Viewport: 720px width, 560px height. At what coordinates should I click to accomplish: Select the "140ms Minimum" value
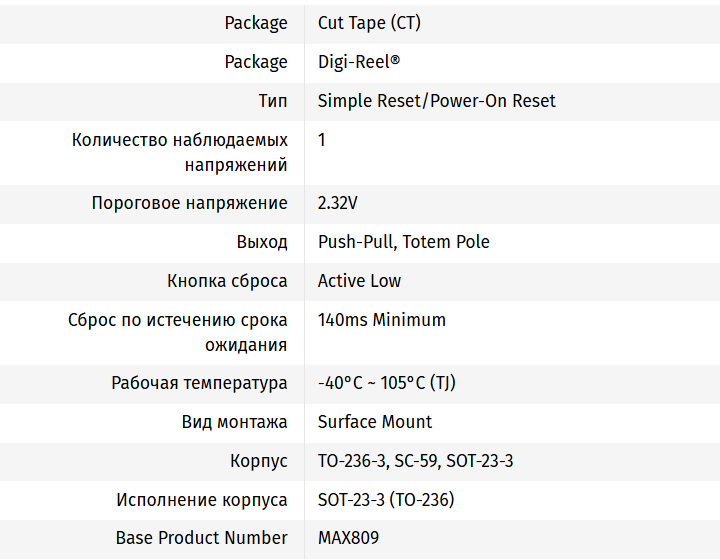coord(381,320)
